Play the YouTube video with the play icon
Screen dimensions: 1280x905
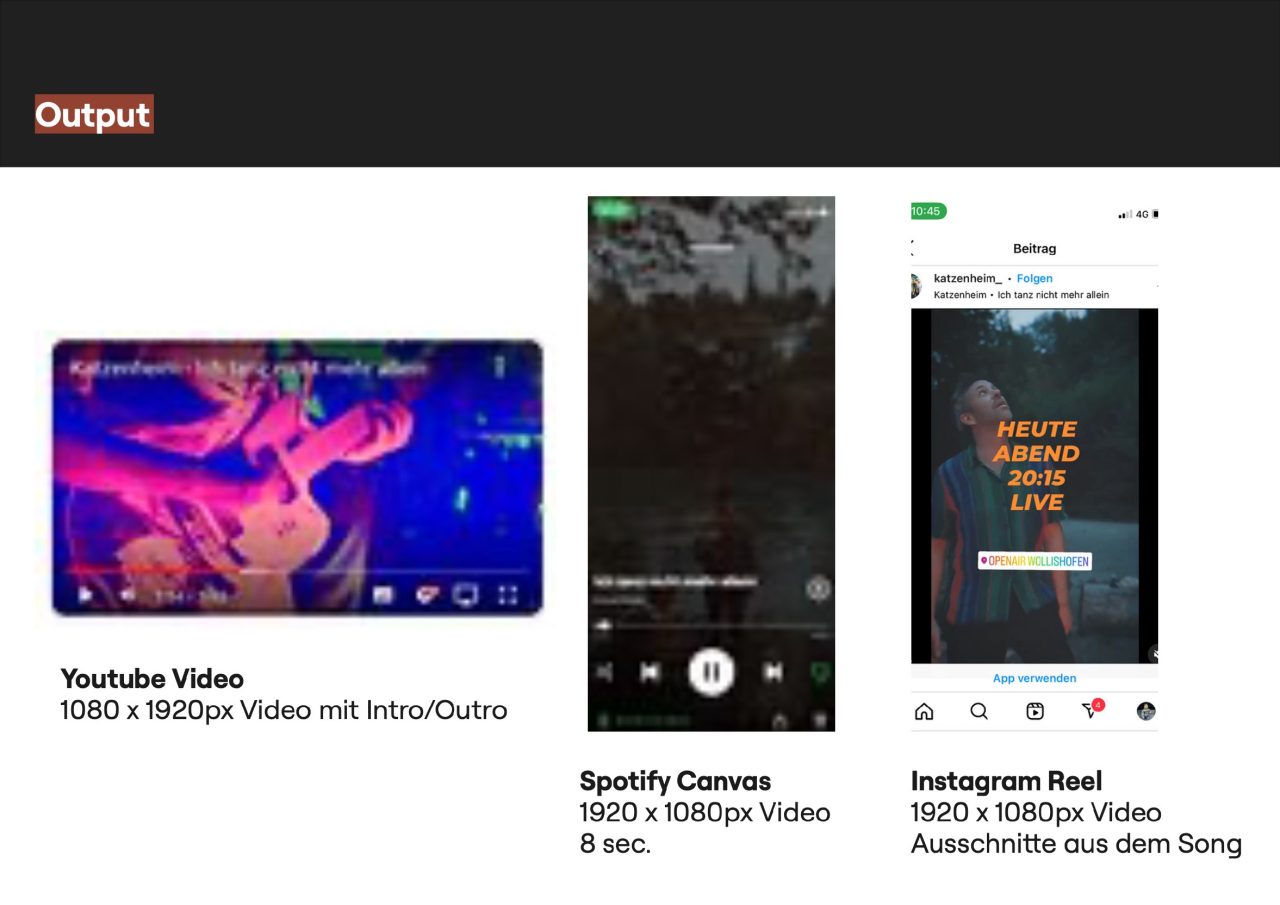coord(86,595)
